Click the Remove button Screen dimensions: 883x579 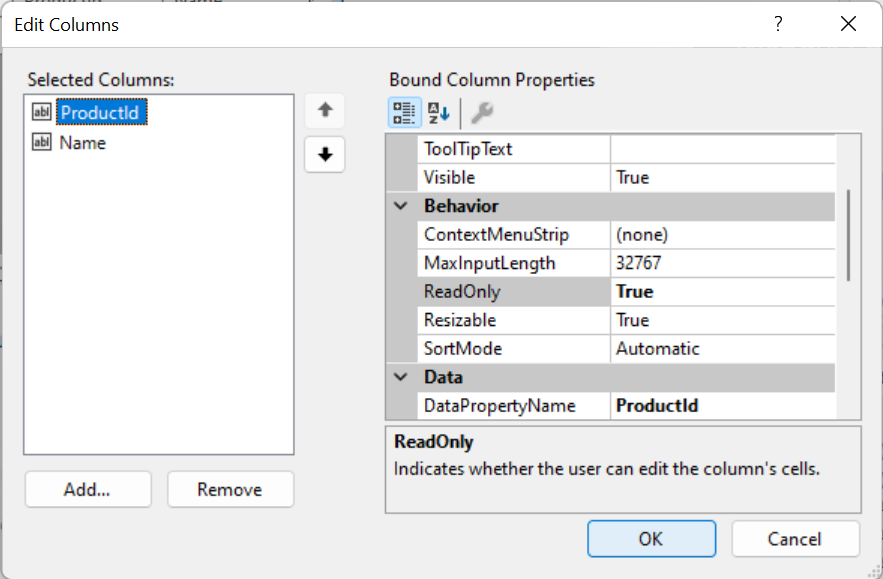pyautogui.click(x=230, y=489)
